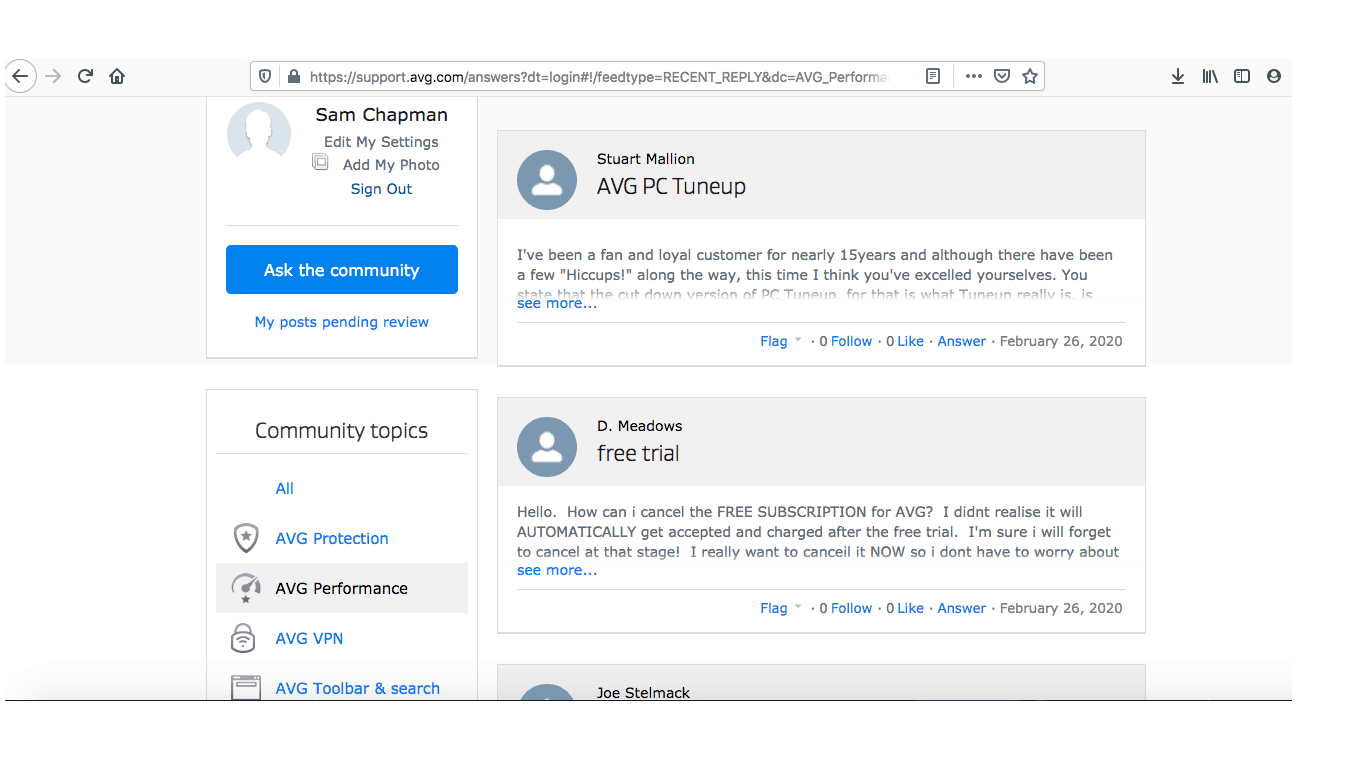Answer the AVG PC Tuneup post
The height and width of the screenshot is (768, 1366).
tap(962, 341)
